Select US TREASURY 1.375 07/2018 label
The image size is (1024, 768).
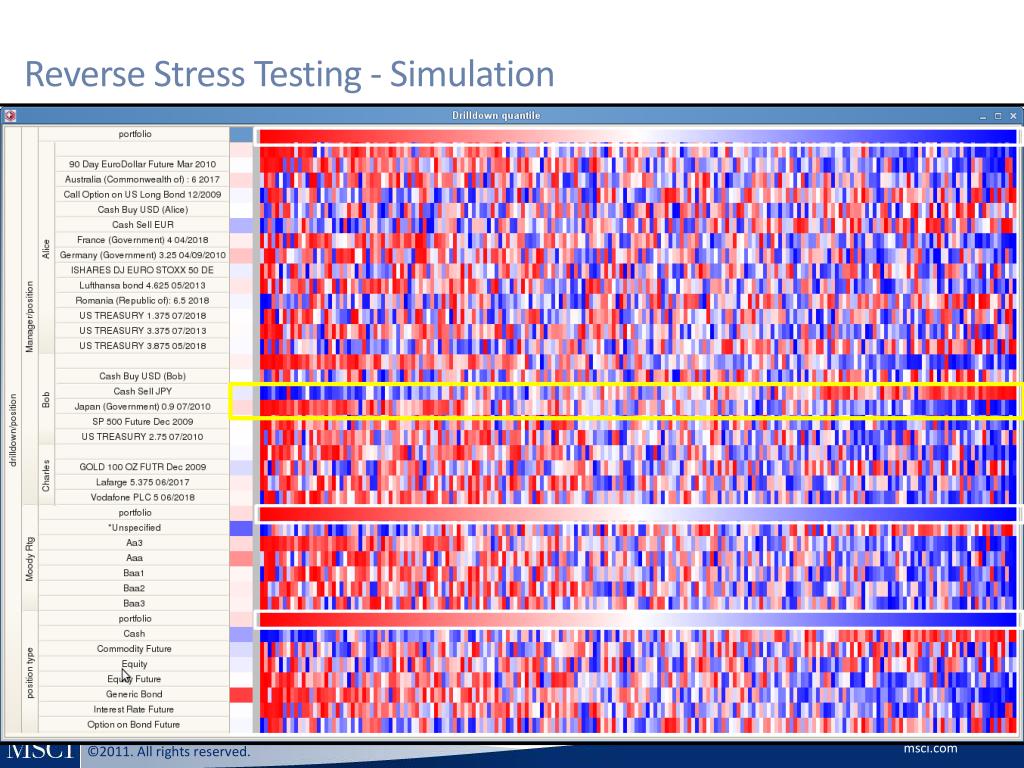pyautogui.click(x=142, y=315)
